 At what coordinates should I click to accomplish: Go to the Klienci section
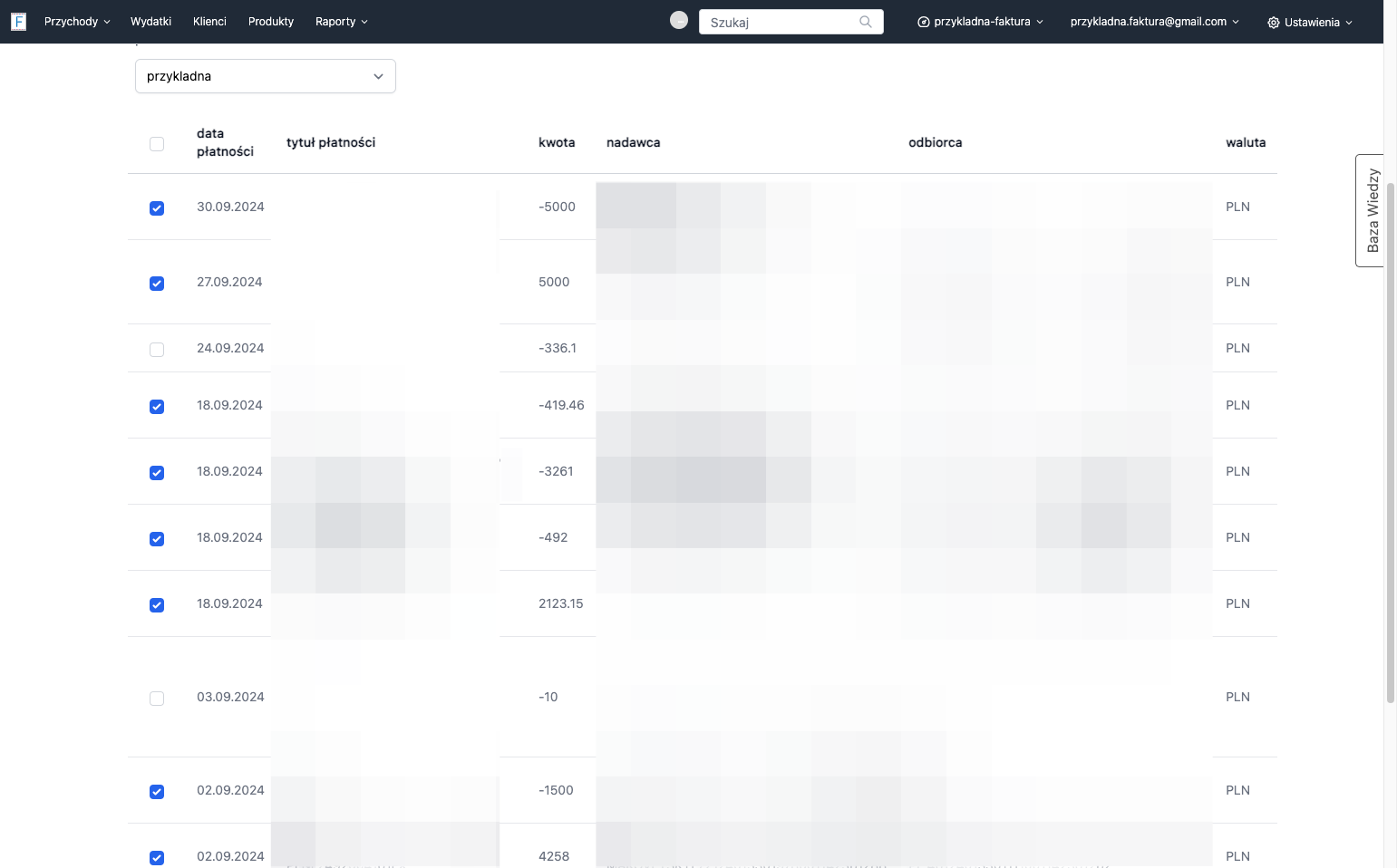[x=209, y=22]
